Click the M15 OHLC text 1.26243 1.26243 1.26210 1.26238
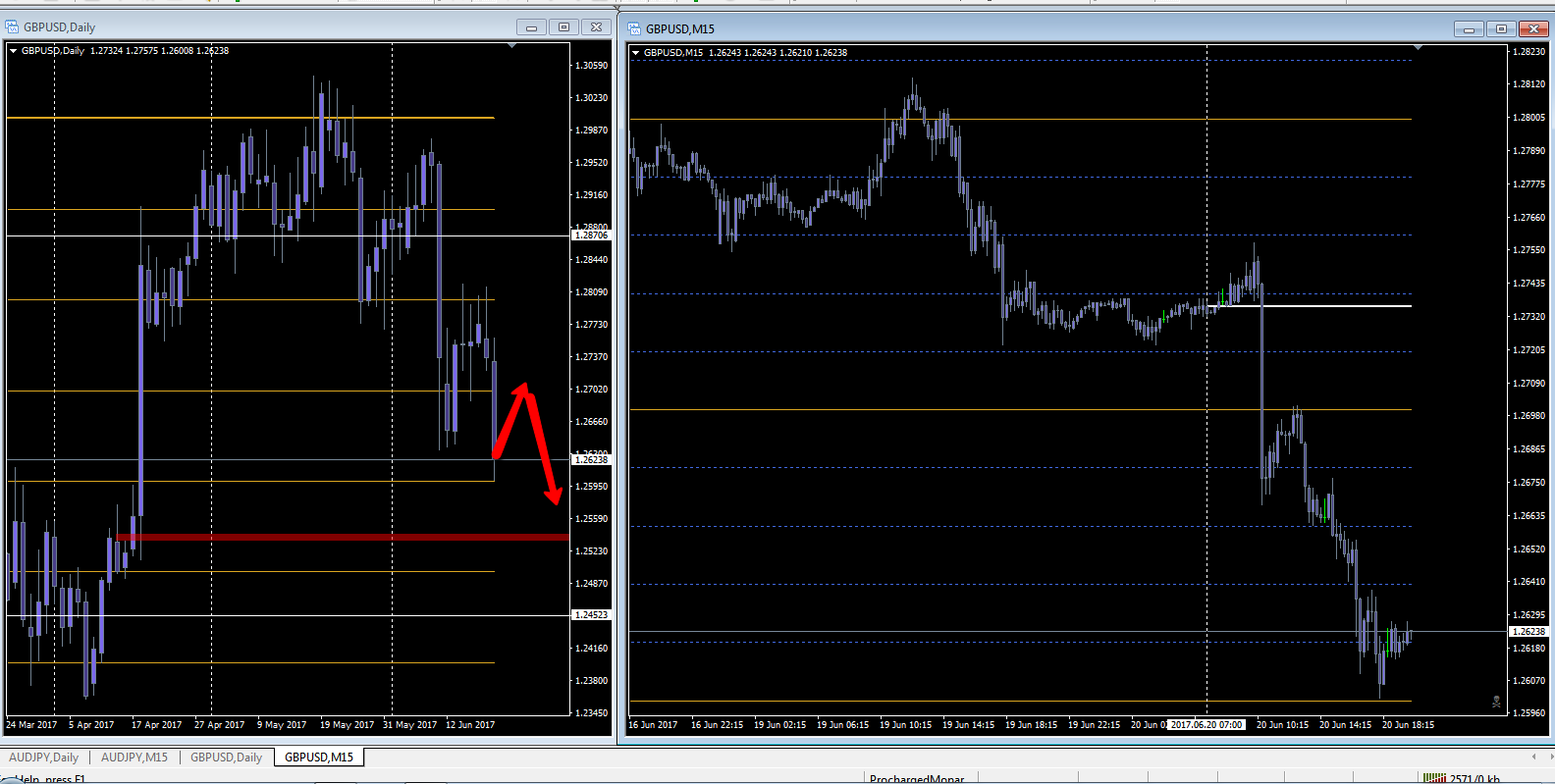 tap(777, 53)
